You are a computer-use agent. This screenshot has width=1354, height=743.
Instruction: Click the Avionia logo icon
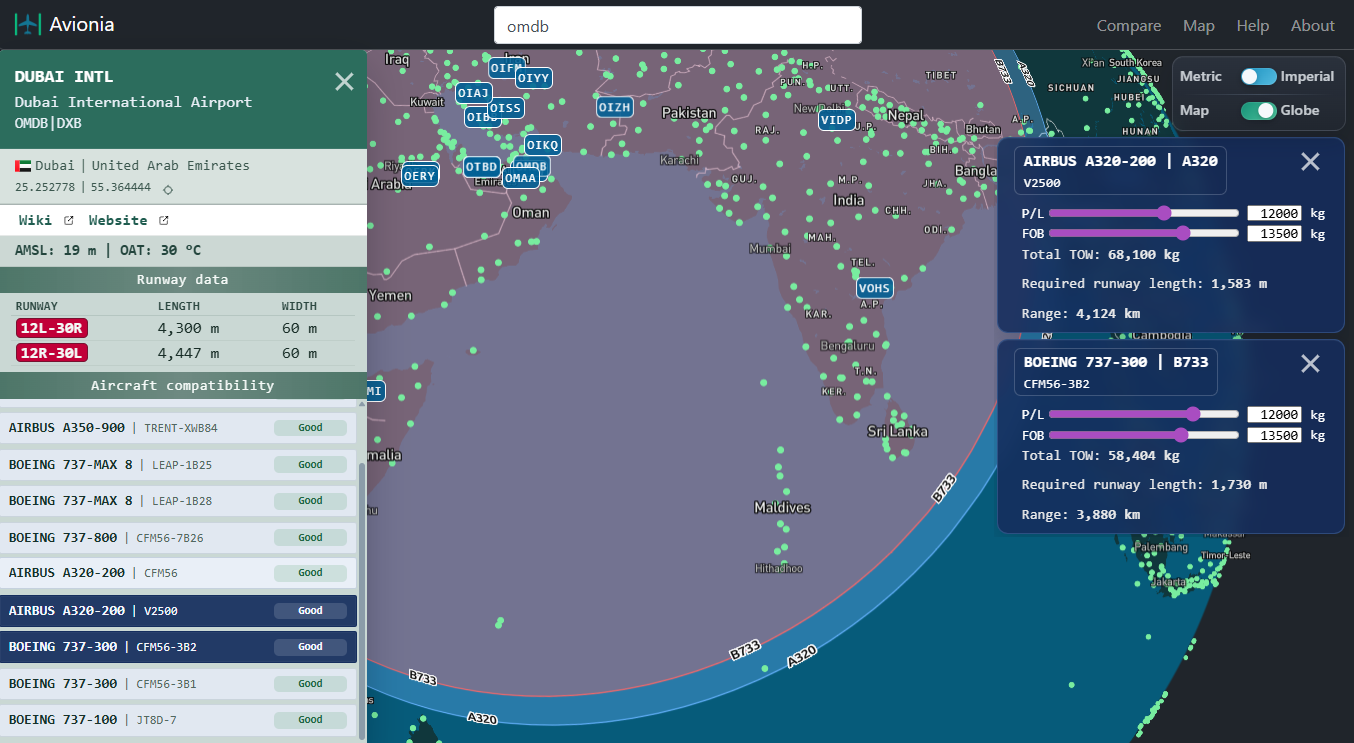pyautogui.click(x=28, y=25)
